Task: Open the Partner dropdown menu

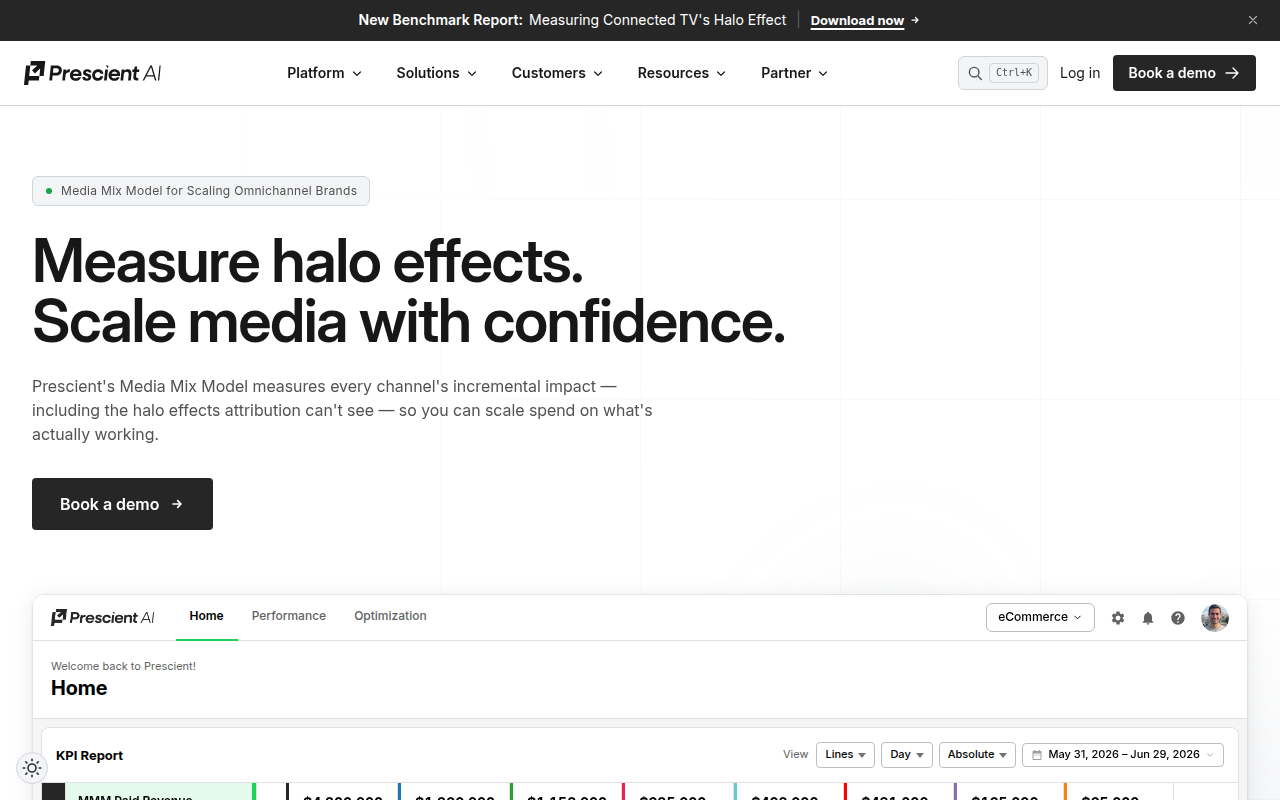Action: [794, 73]
